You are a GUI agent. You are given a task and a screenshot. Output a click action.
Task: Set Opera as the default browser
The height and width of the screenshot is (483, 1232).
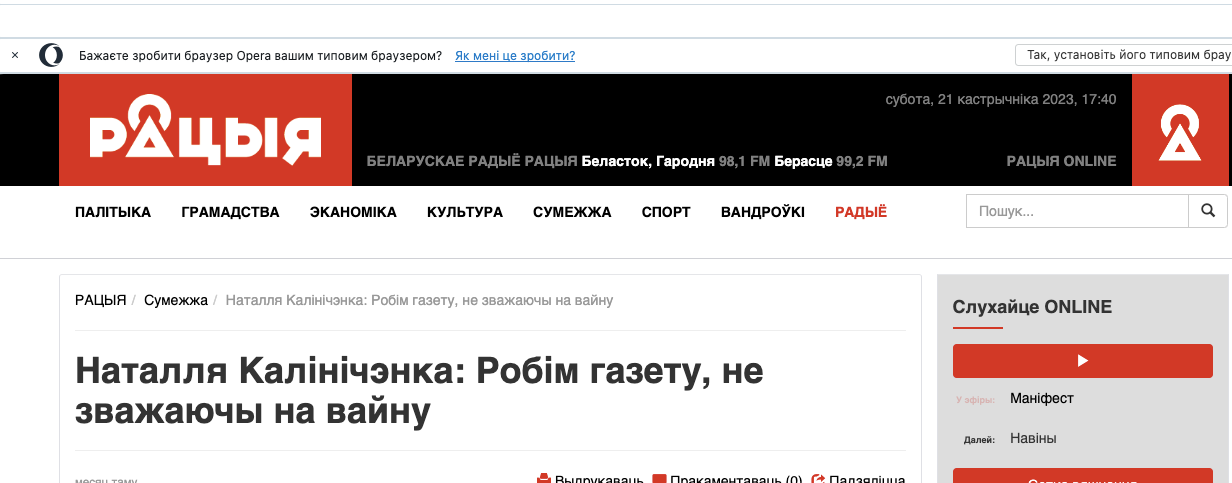1123,56
